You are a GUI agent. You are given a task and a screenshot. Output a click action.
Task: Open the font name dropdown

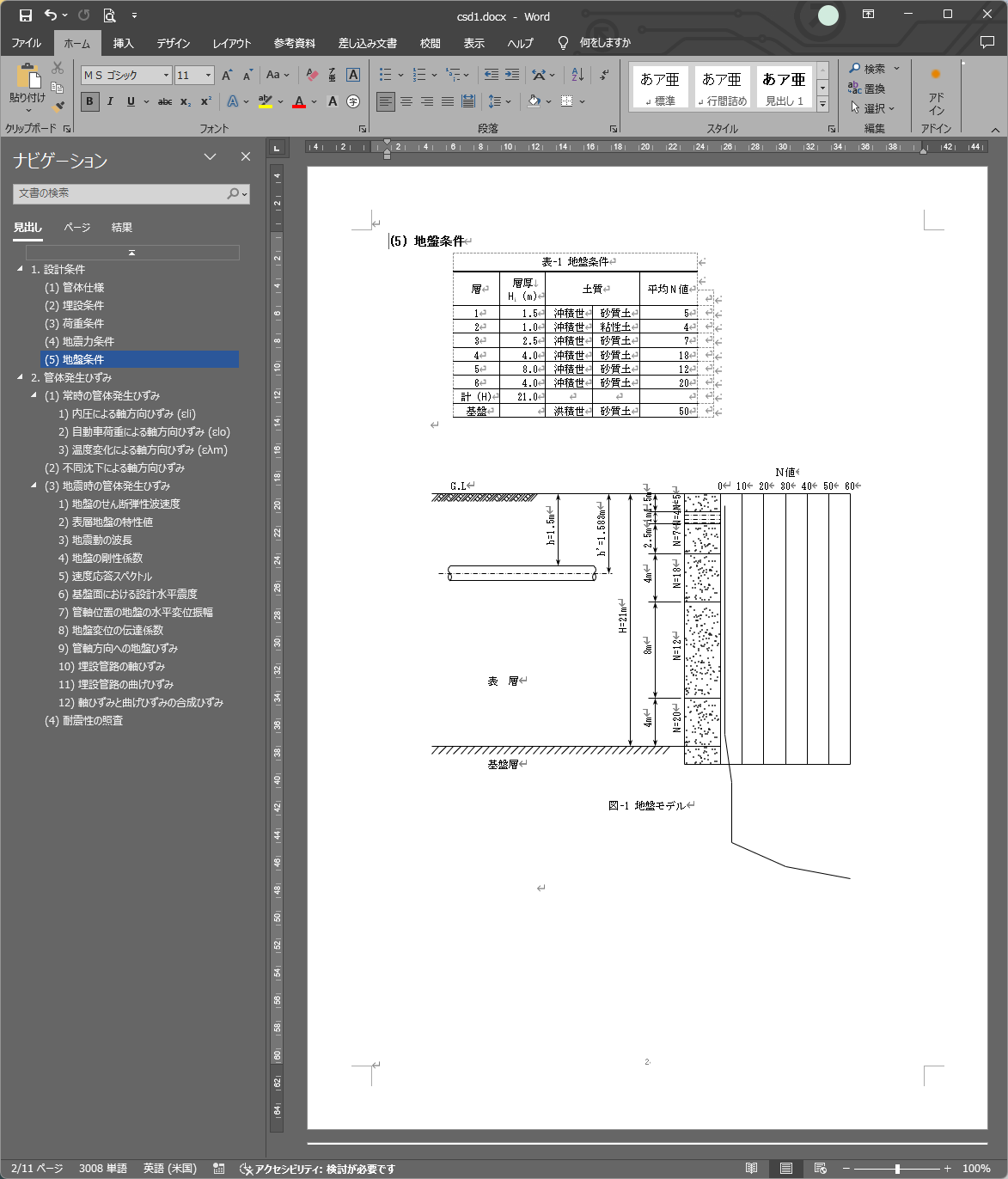pyautogui.click(x=166, y=76)
